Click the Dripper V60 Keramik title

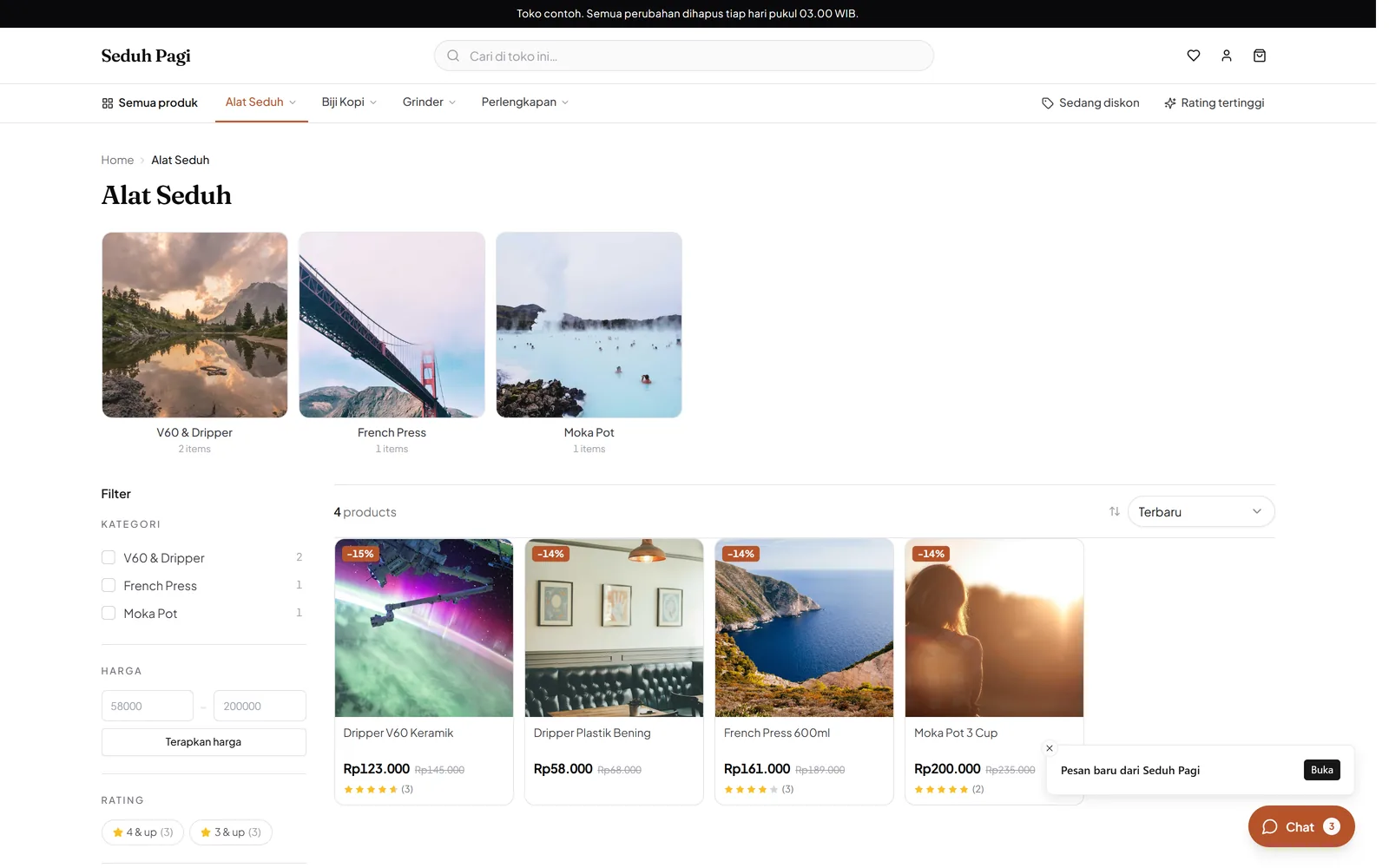[x=398, y=733]
